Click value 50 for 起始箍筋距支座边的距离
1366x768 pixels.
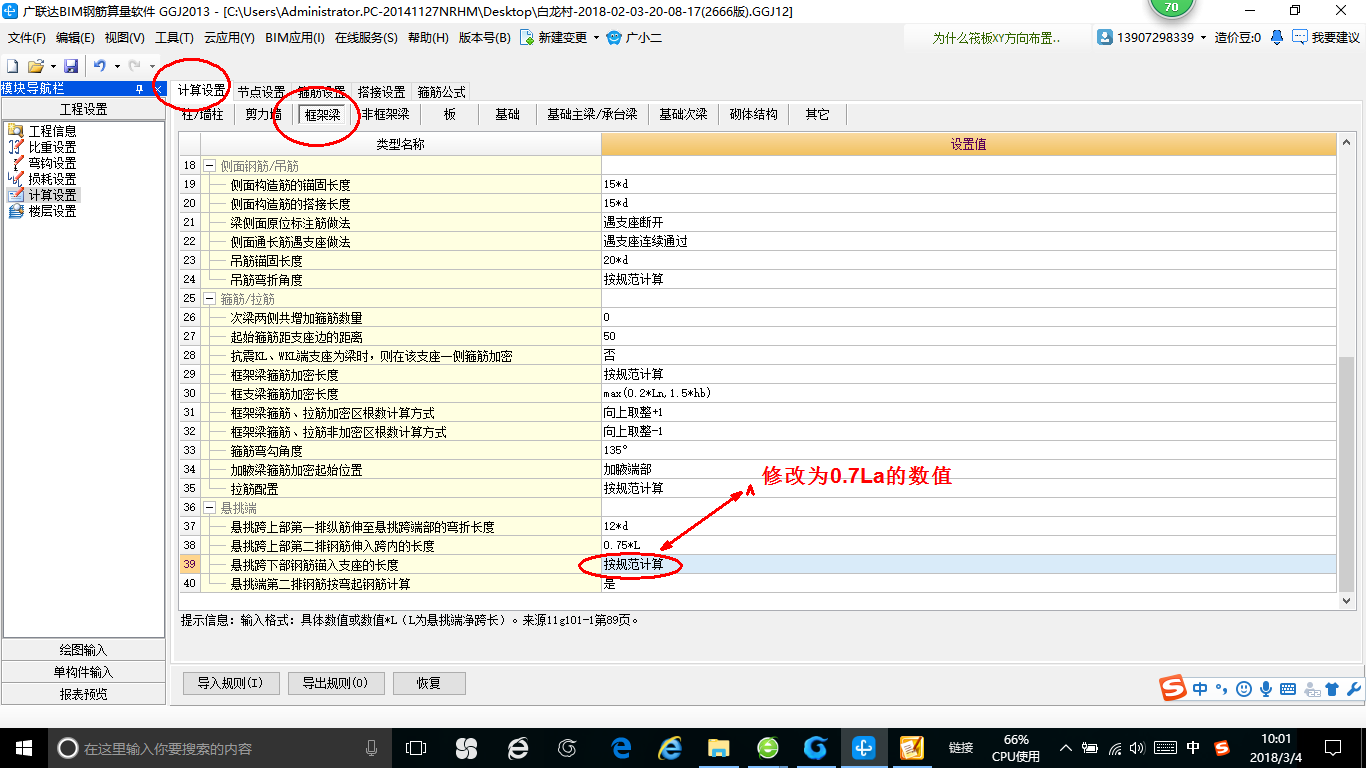point(968,337)
